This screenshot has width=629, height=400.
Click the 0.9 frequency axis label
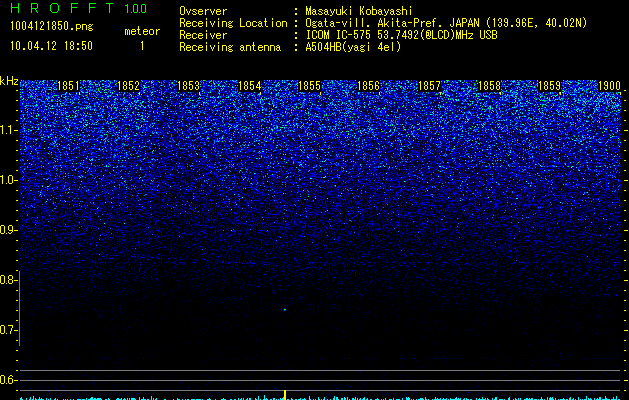coord(8,230)
